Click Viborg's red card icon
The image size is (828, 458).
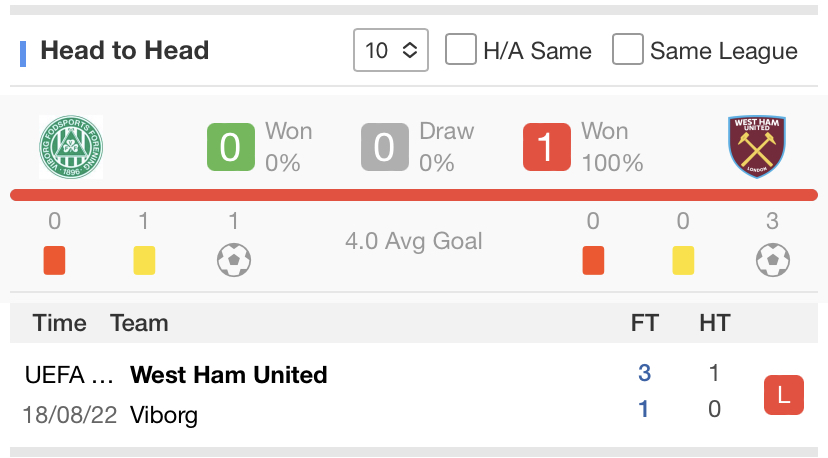coord(54,260)
